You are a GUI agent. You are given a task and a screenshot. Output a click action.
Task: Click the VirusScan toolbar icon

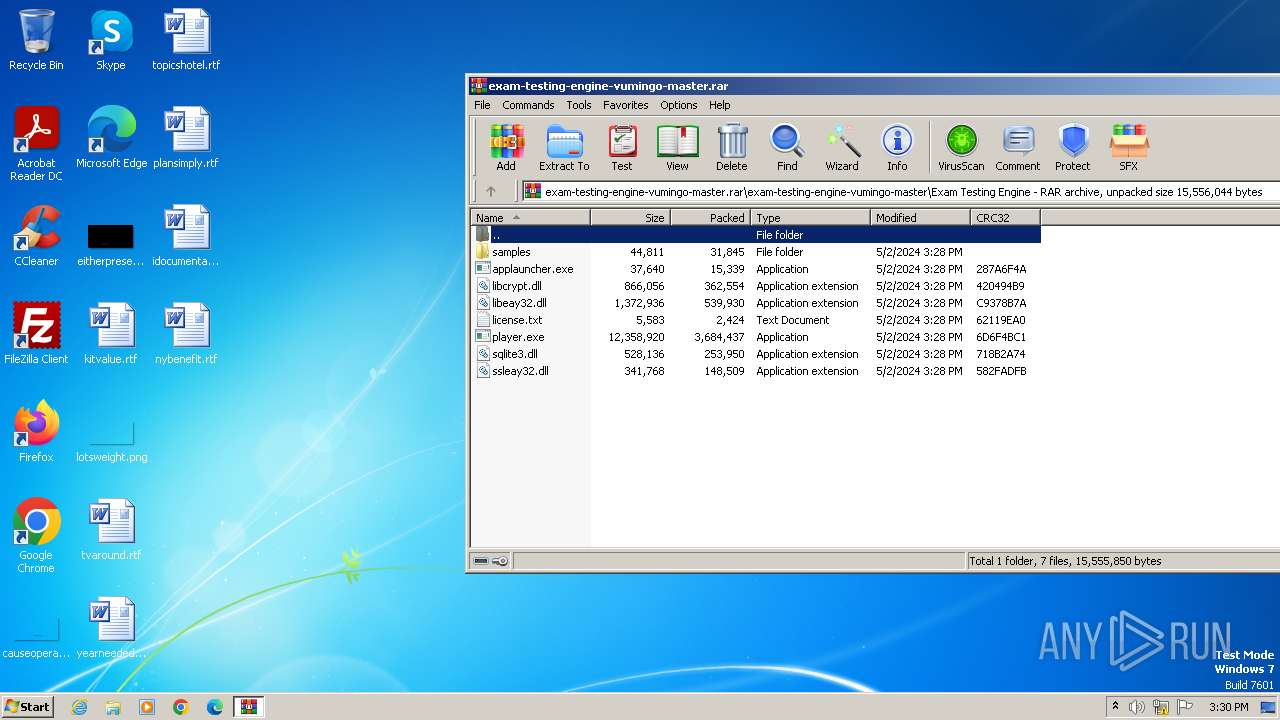[x=961, y=147]
